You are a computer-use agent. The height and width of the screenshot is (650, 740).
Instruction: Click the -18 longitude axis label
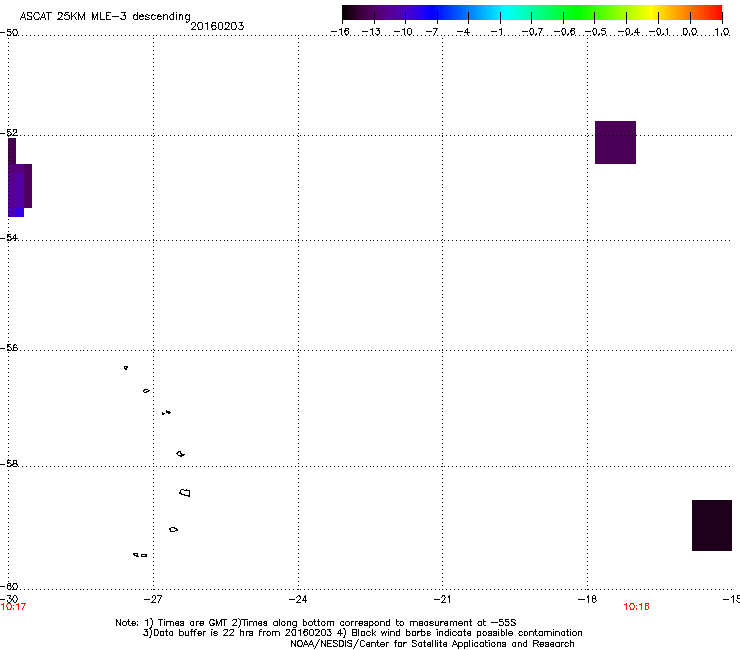point(587,599)
